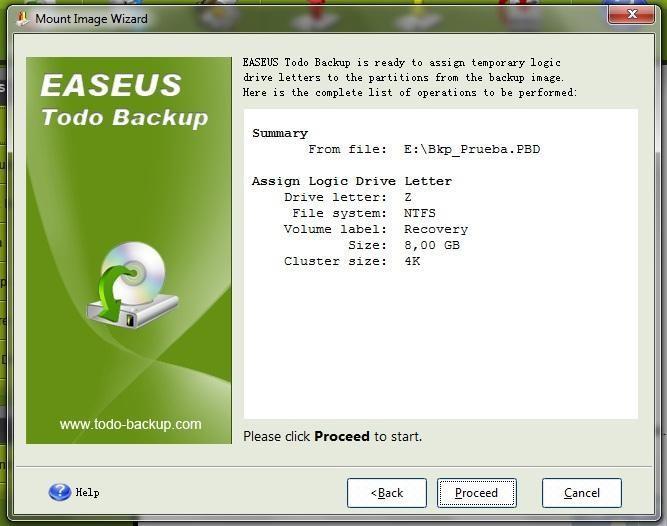Image resolution: width=667 pixels, height=526 pixels.
Task: Click the www.todo-backup.com website text
Action: [x=130, y=424]
